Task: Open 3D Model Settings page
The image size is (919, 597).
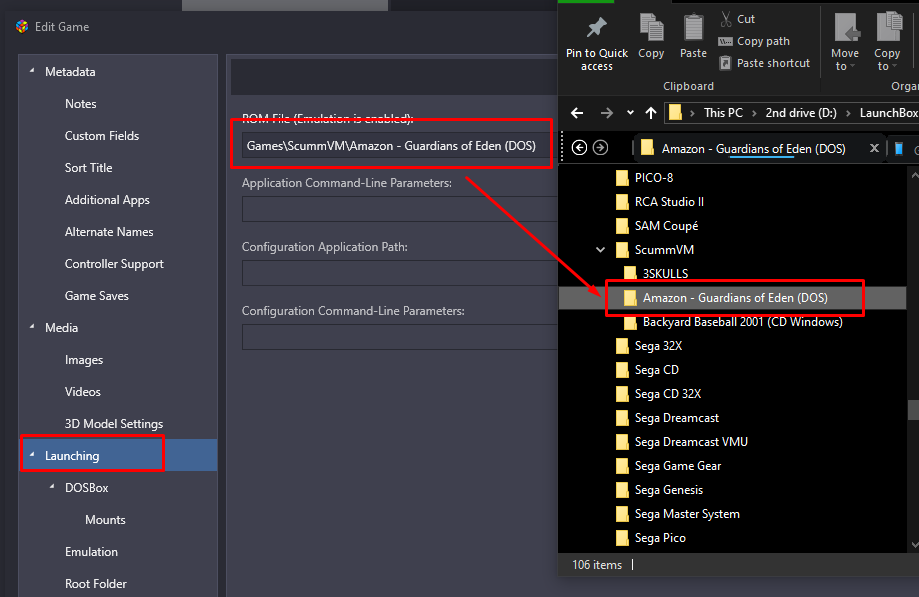Action: 114,424
